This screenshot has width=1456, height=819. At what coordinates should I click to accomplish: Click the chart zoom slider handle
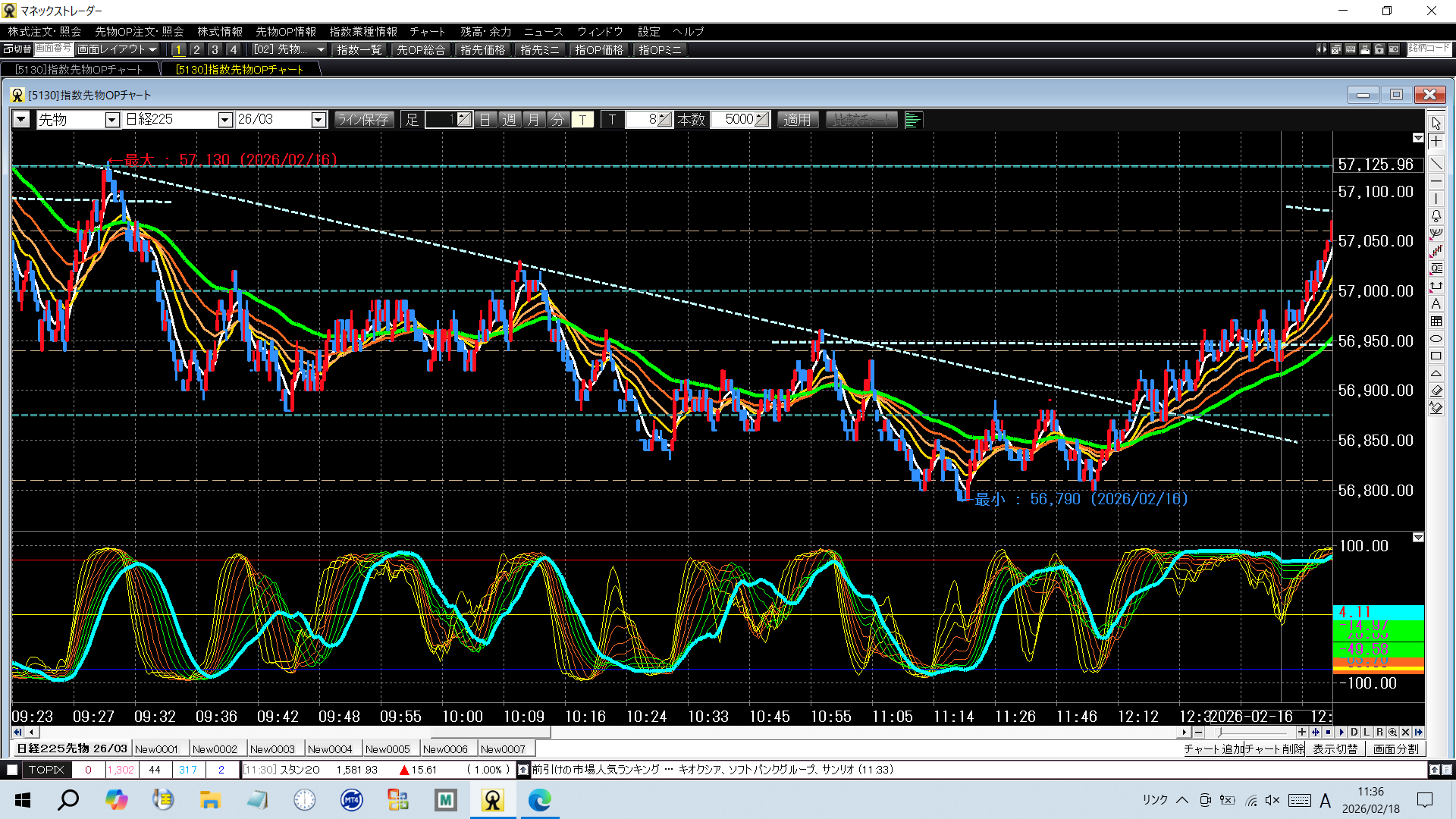1219,733
